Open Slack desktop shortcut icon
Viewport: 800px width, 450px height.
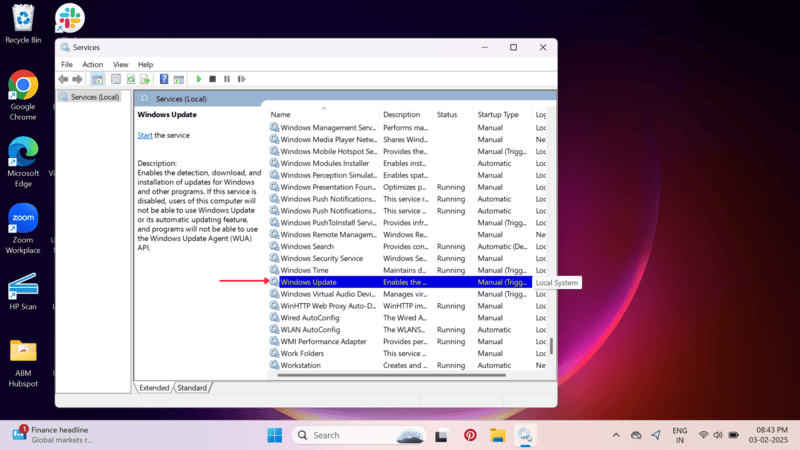[70, 19]
